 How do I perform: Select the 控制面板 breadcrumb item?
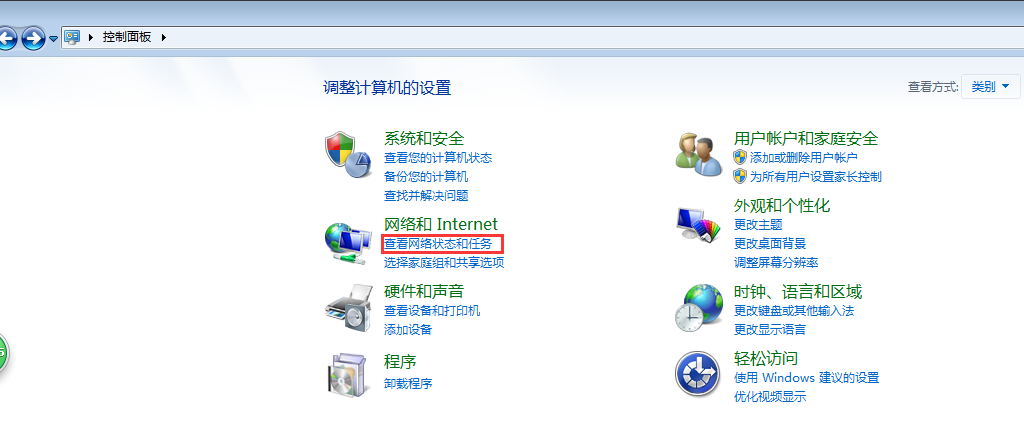click(127, 37)
